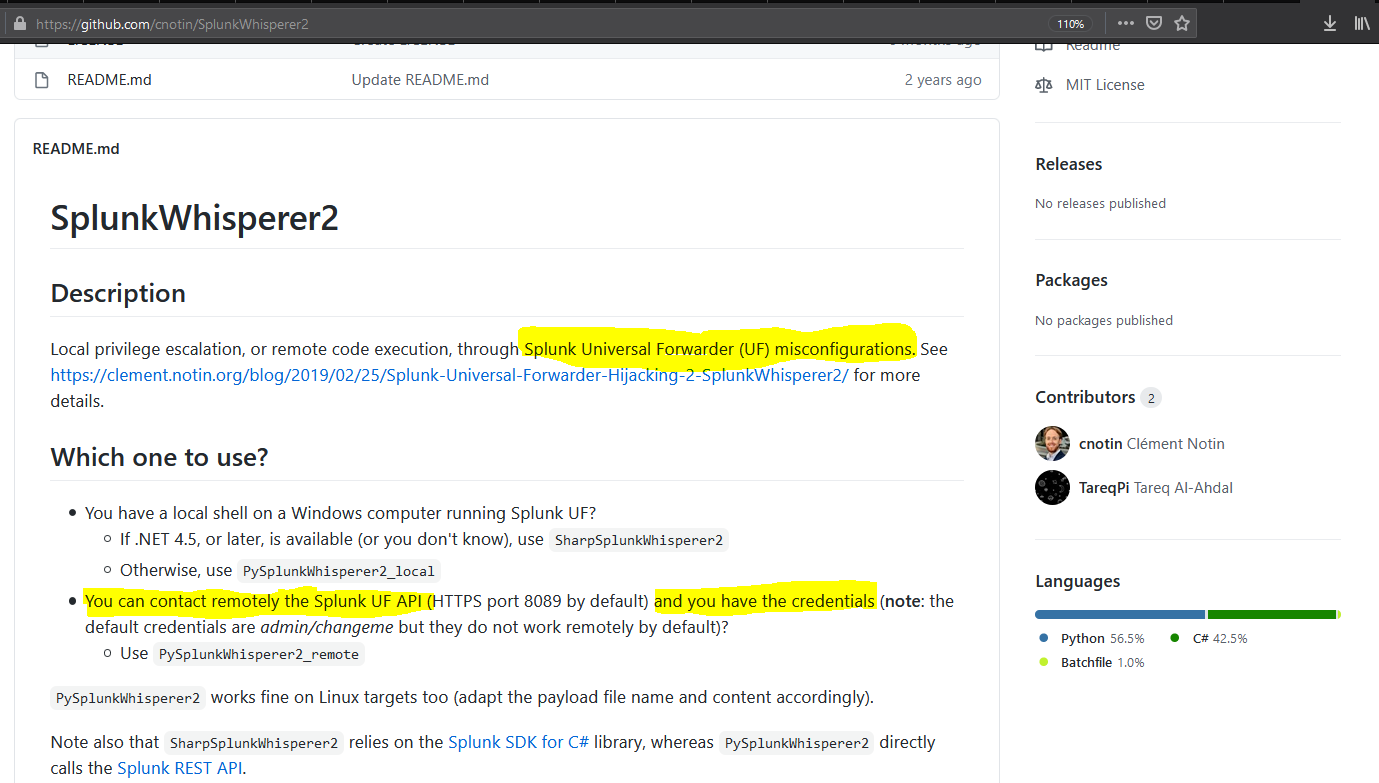Open the Splunk REST API link
Image resolution: width=1379 pixels, height=783 pixels.
click(x=179, y=768)
